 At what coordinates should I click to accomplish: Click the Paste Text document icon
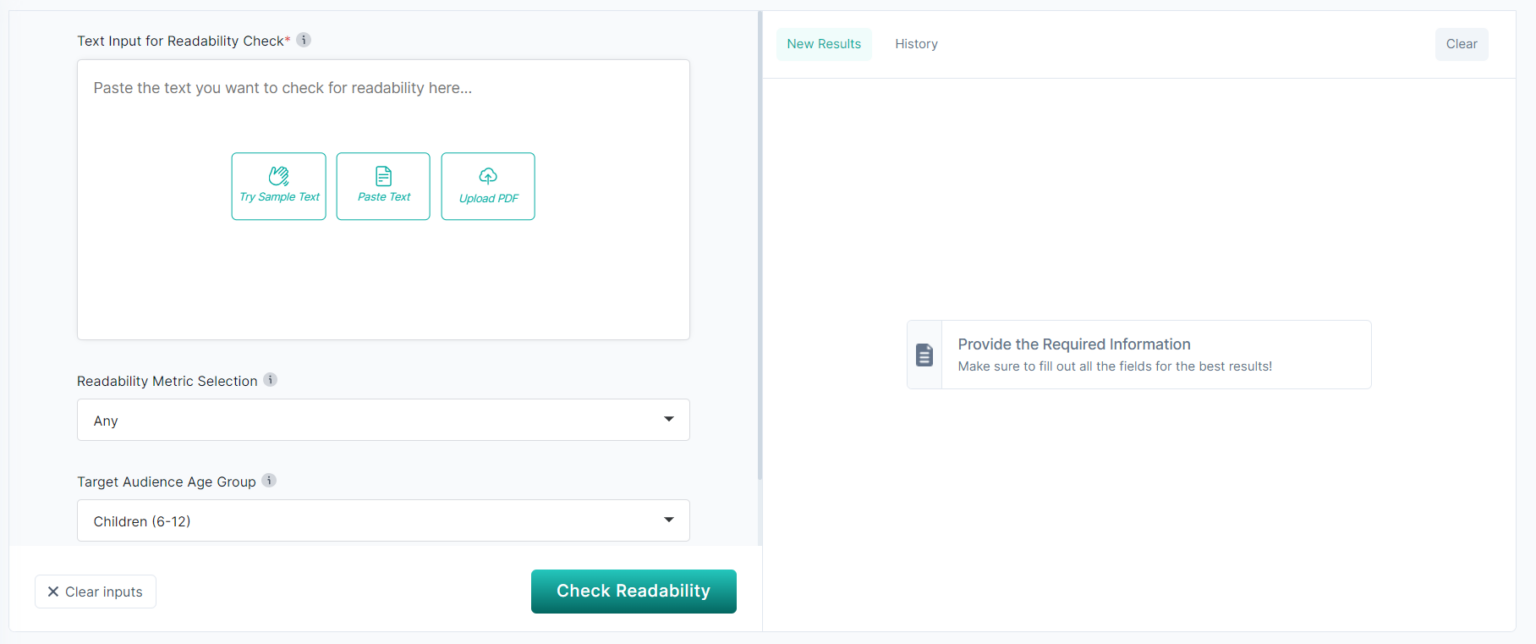383,176
